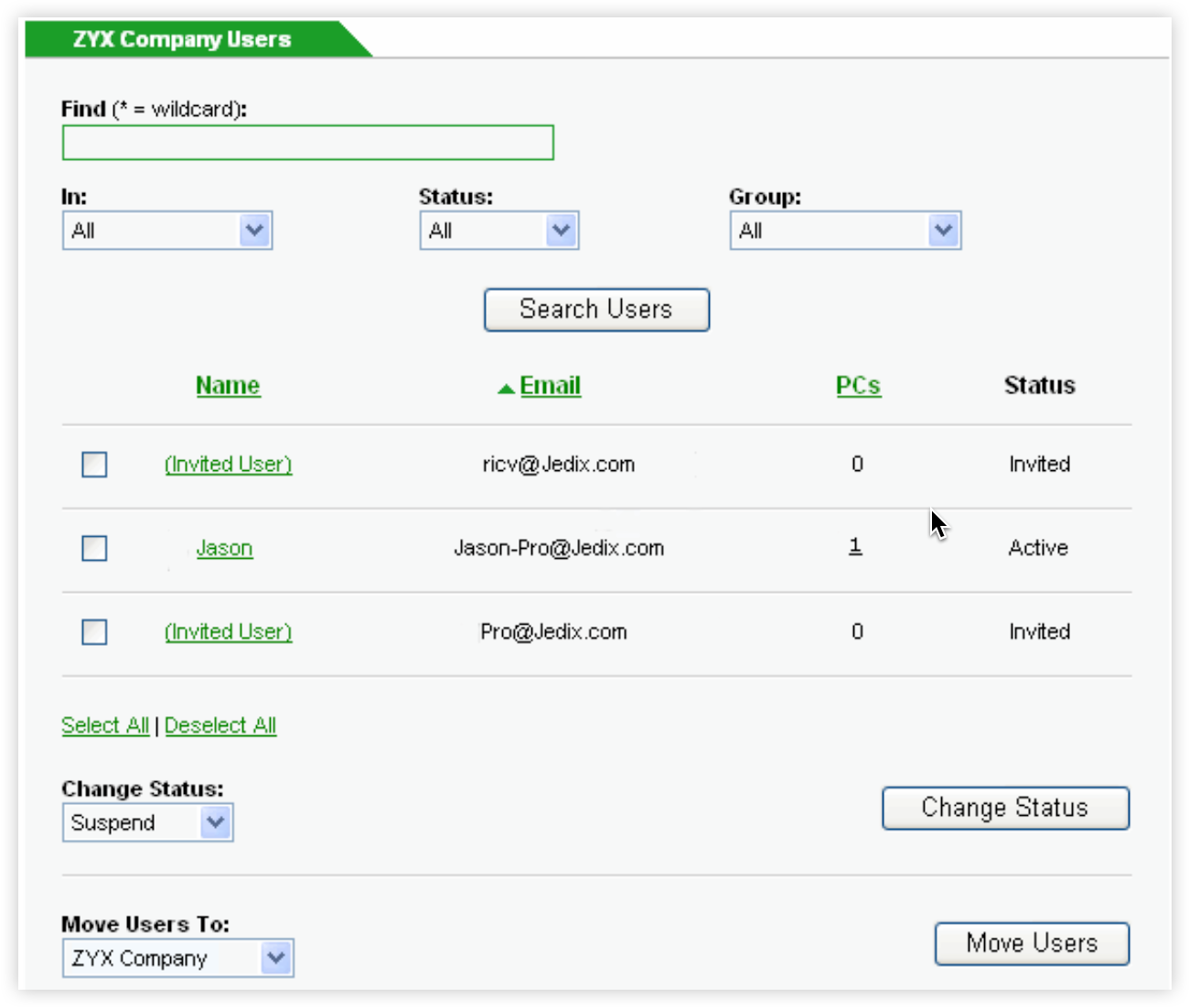Click inside the Find wildcard search field
This screenshot has width=1189, height=1008.
pyautogui.click(x=307, y=143)
